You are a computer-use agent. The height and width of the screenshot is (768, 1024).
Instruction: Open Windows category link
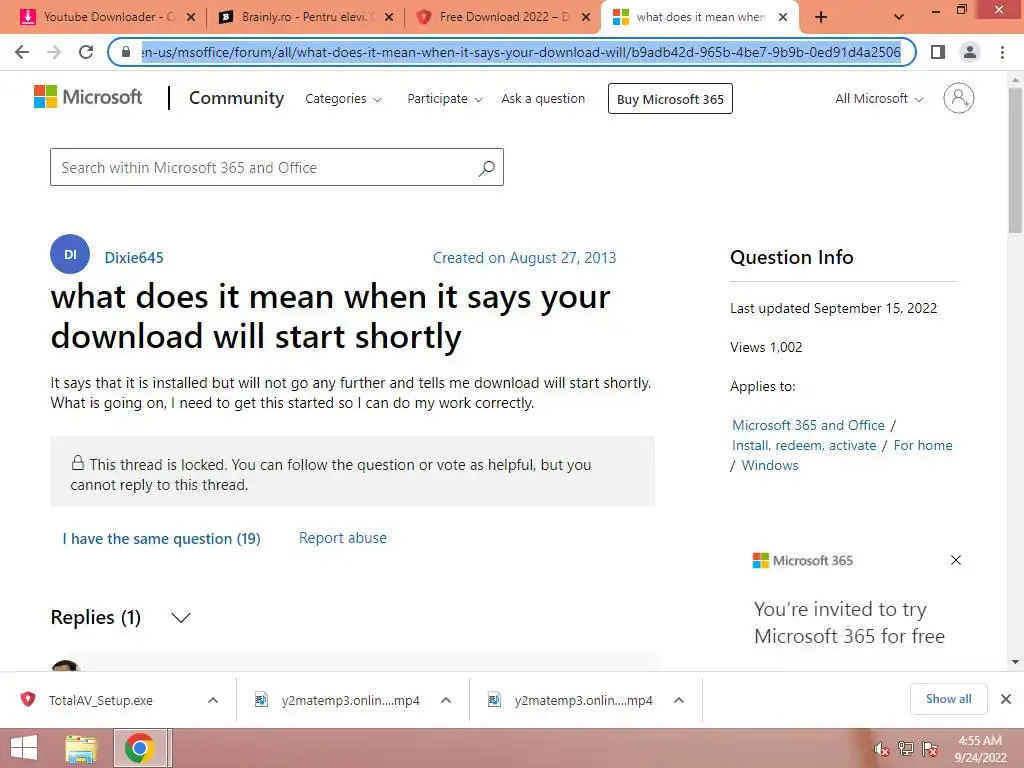pyautogui.click(x=770, y=465)
